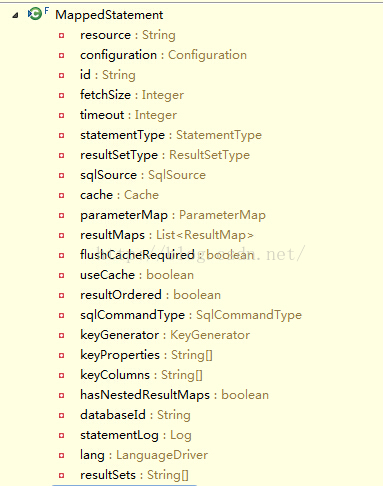
Task: Select the 'resultOrdered : boolean' field
Action: pyautogui.click(x=150, y=295)
